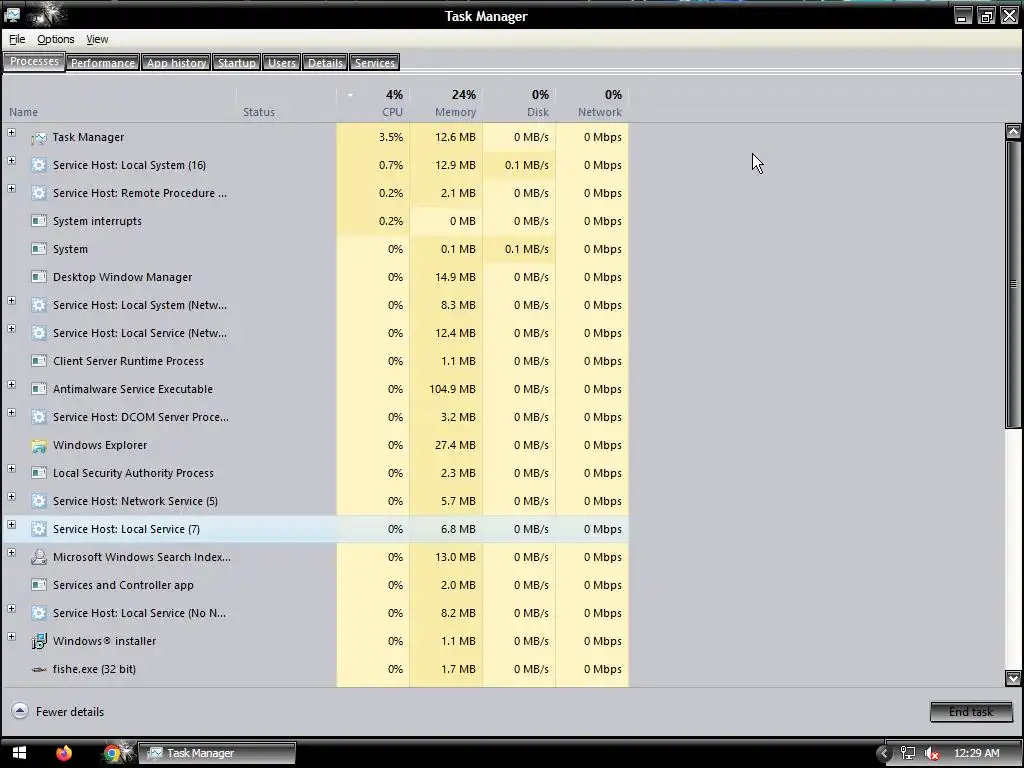Click the Windows Explorer folder icon
This screenshot has height=768, width=1024.
point(39,445)
